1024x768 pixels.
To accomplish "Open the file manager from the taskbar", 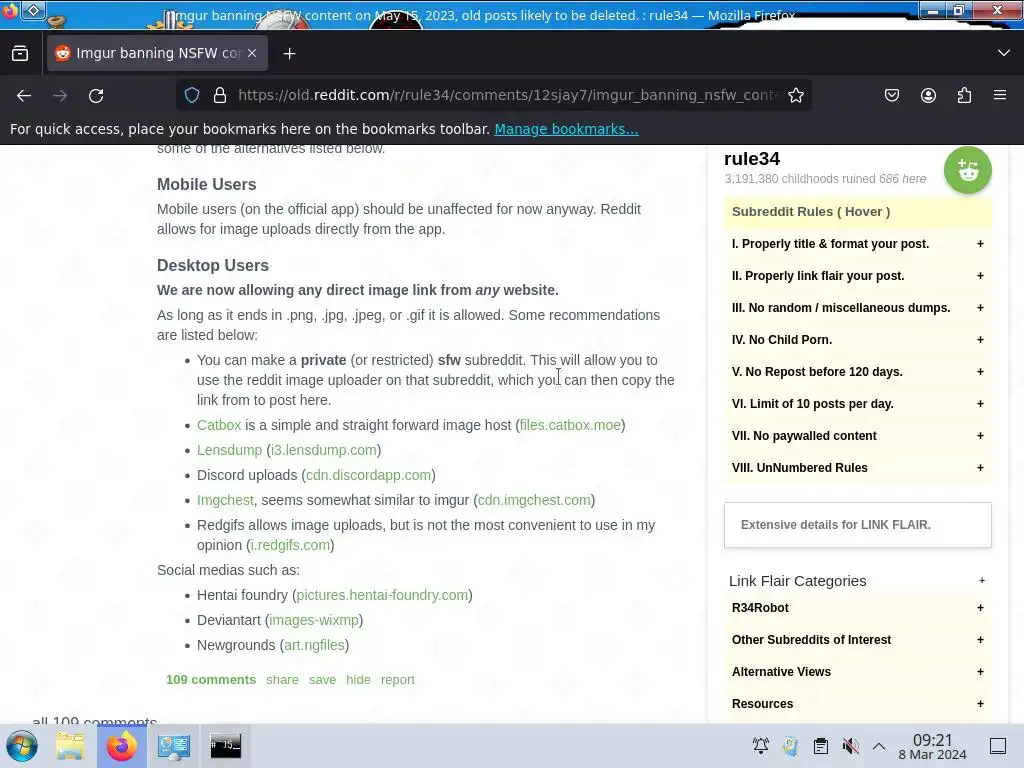I will click(x=70, y=746).
